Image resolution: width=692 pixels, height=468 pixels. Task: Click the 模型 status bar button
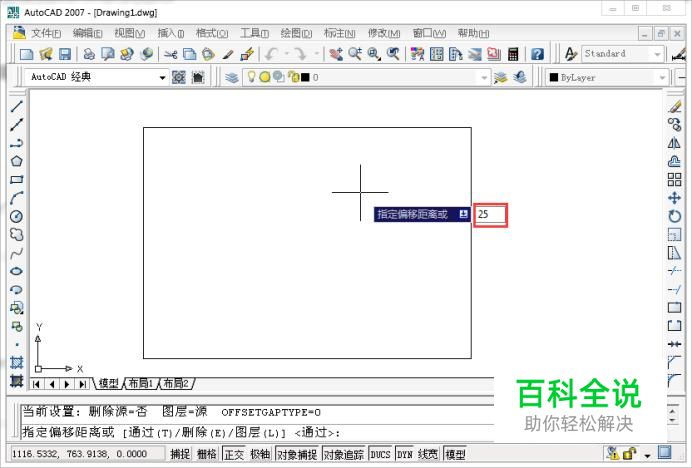point(455,454)
